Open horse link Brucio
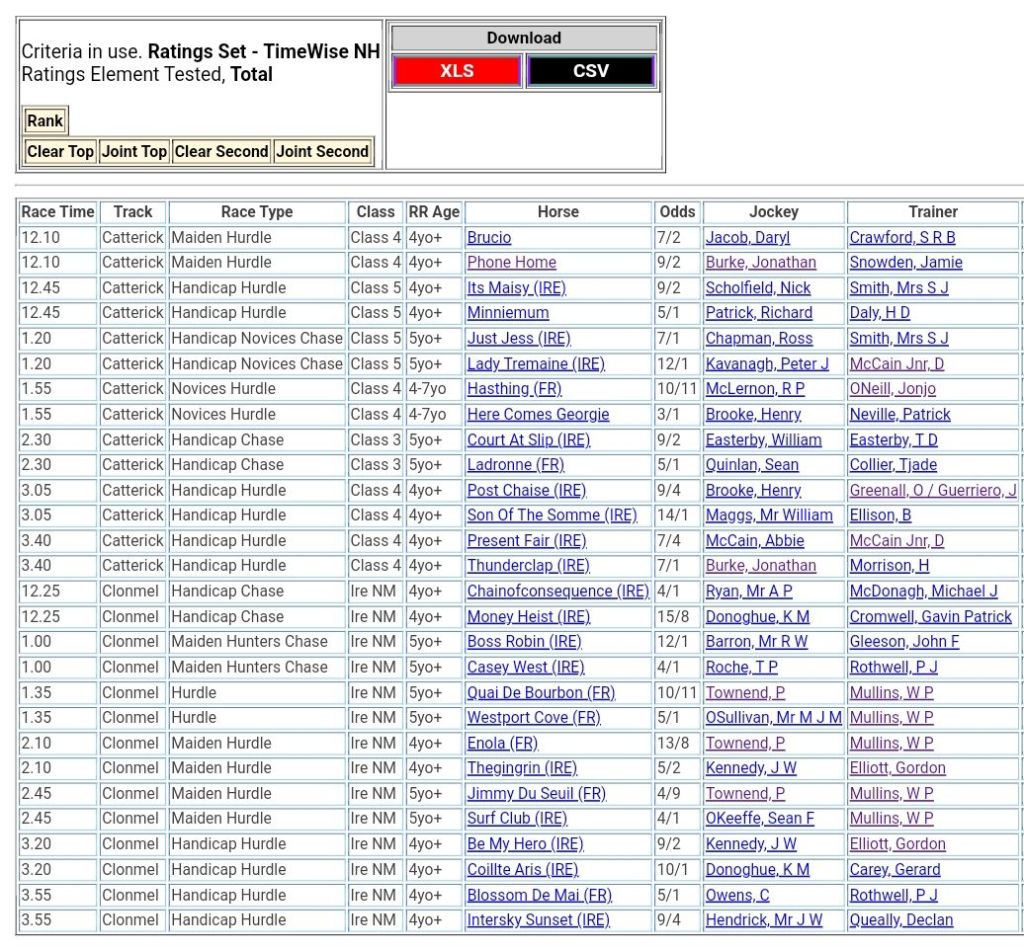 point(489,238)
